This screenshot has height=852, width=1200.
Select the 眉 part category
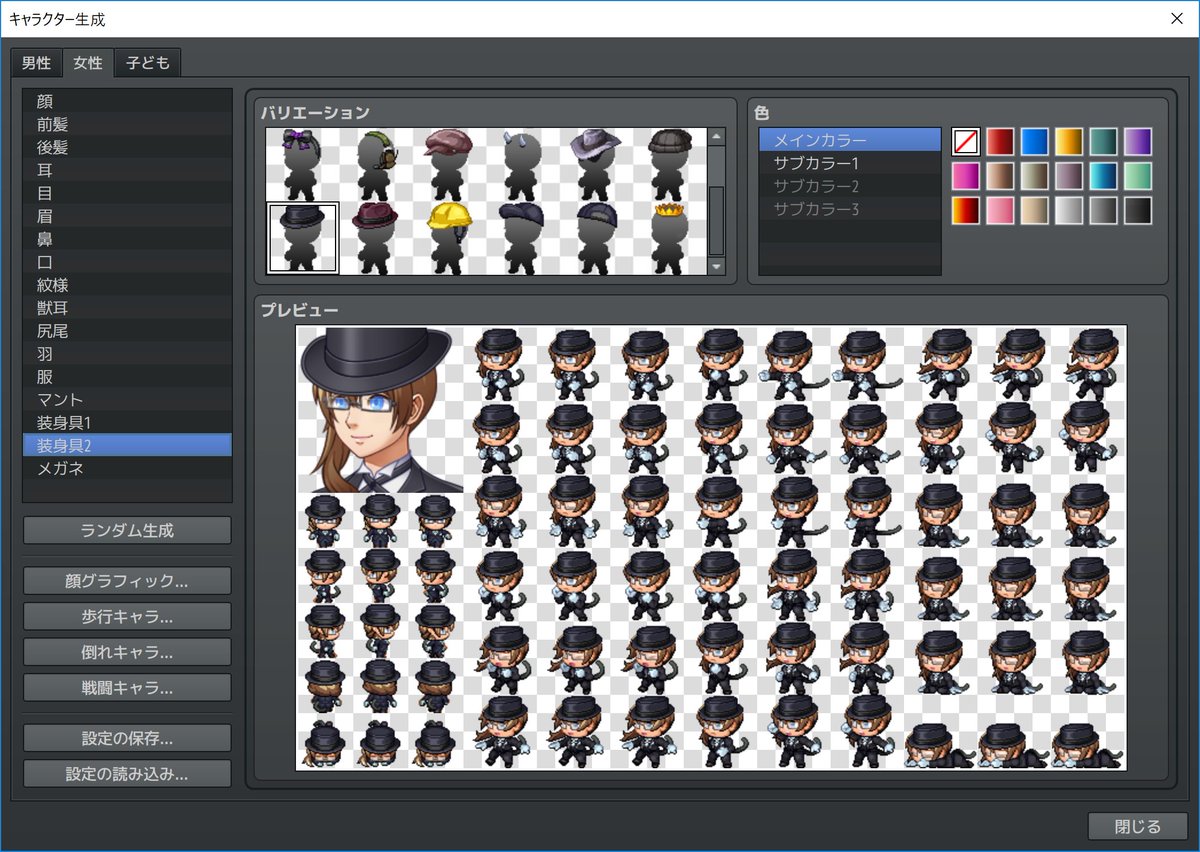click(x=127, y=216)
